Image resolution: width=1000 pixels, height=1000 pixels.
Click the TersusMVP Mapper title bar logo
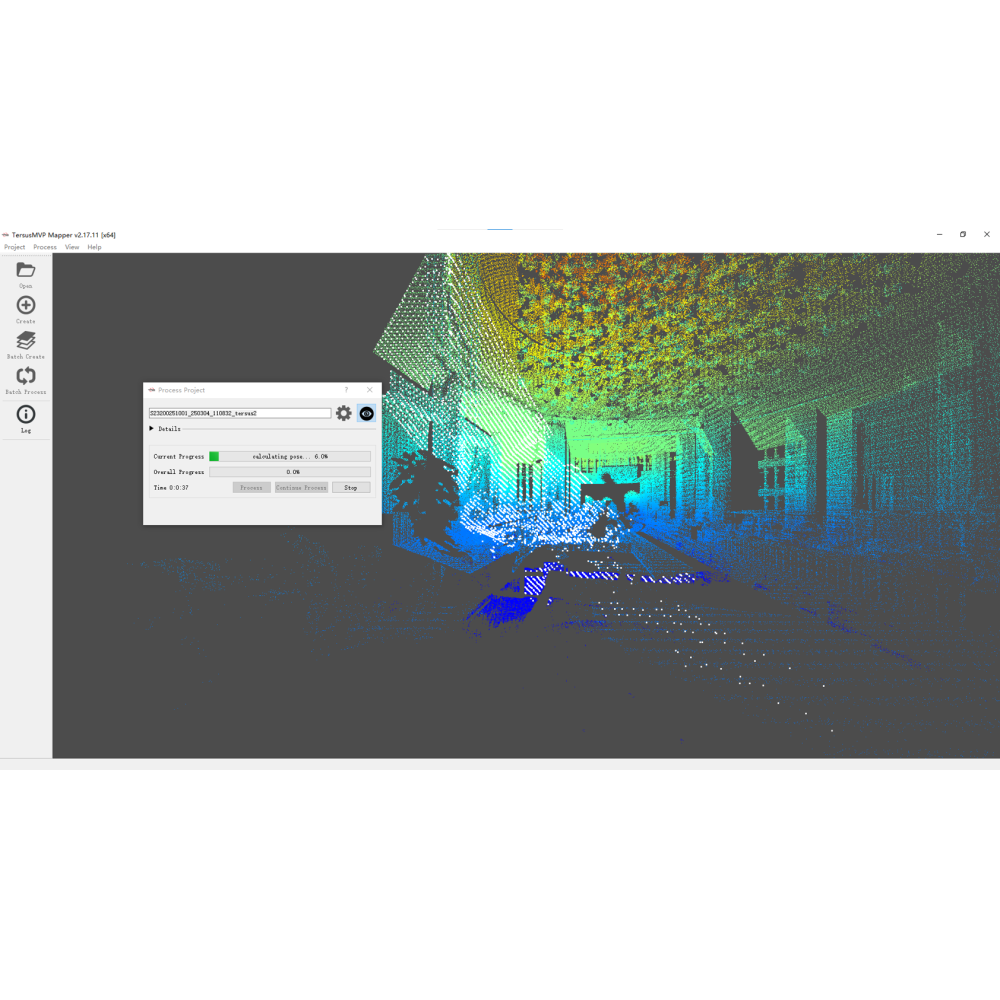pyautogui.click(x=6, y=235)
